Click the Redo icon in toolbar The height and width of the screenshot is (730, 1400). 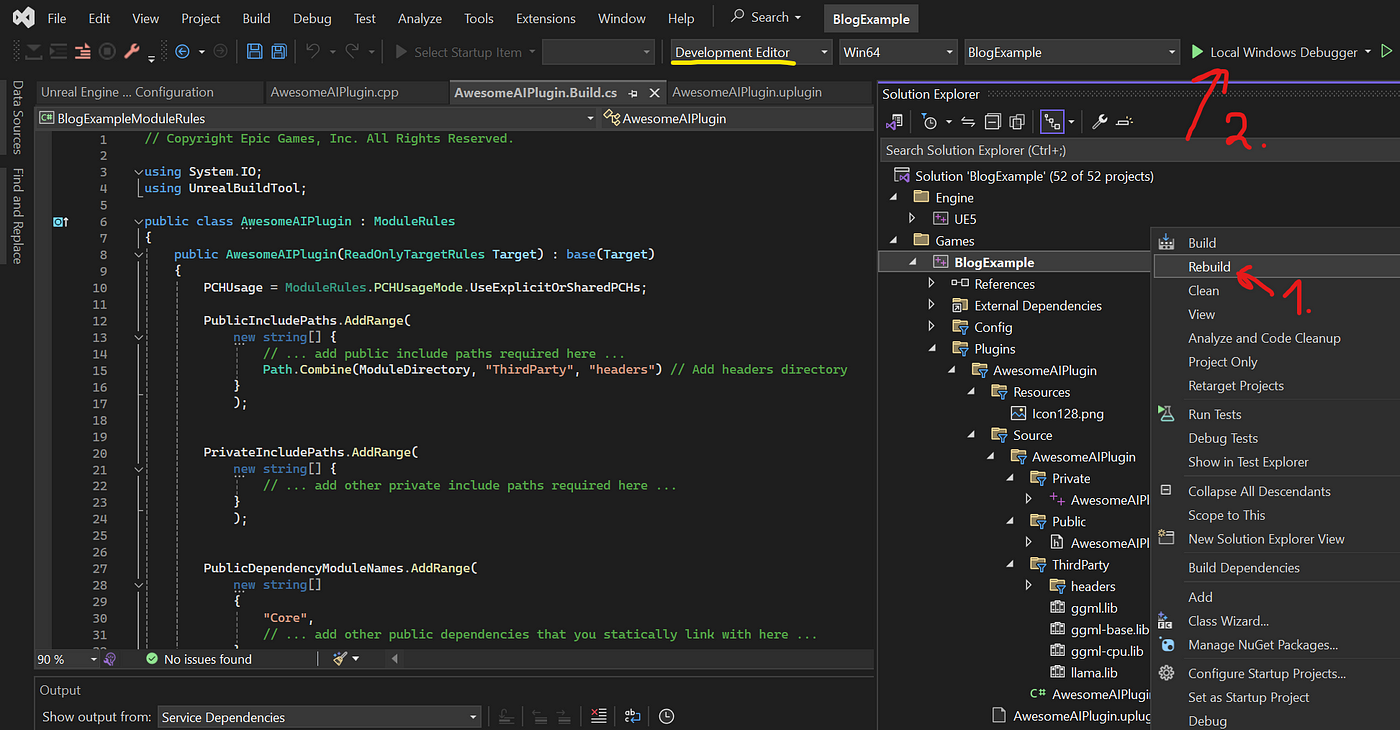coord(352,52)
